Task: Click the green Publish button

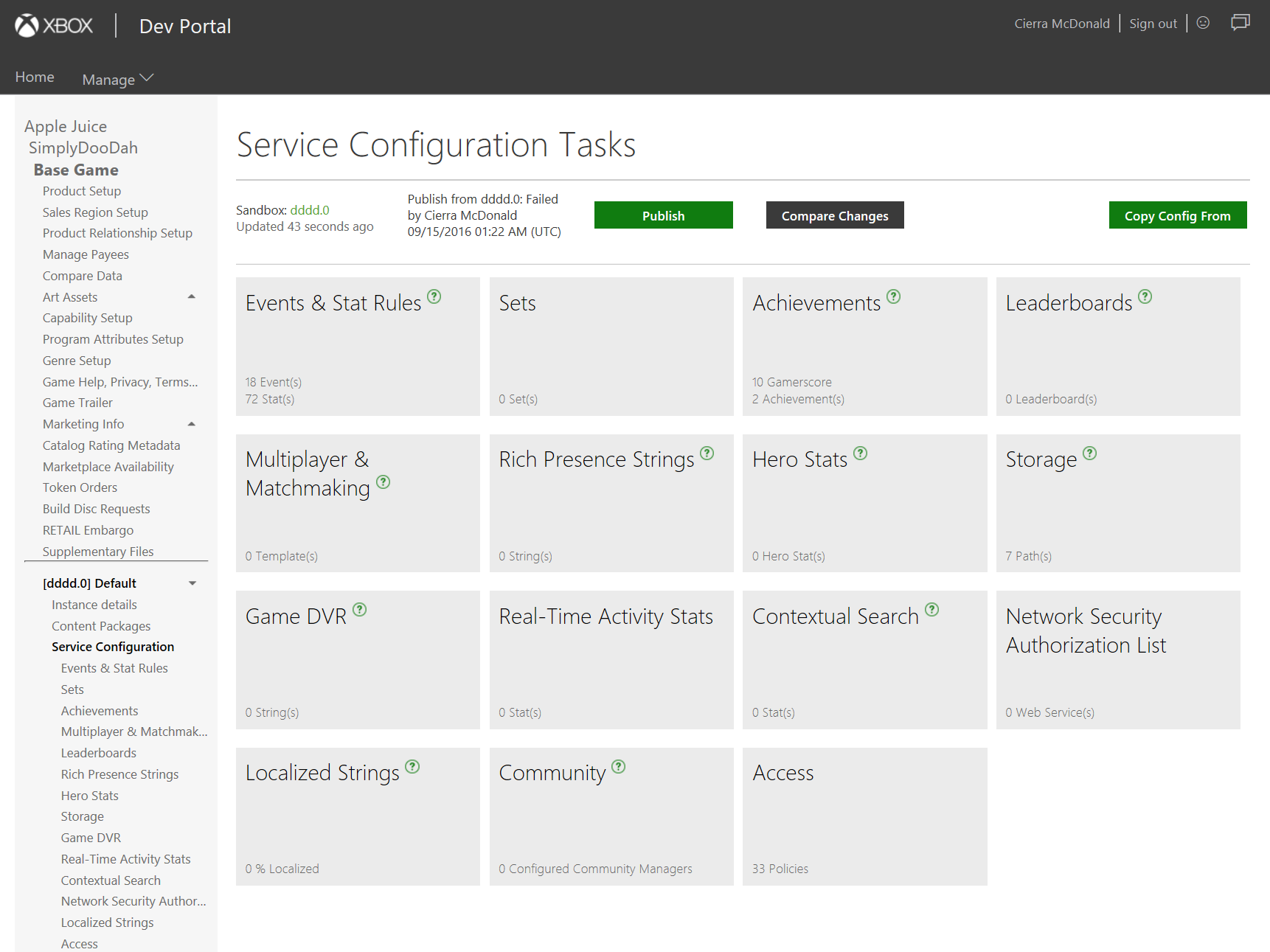Action: [664, 215]
